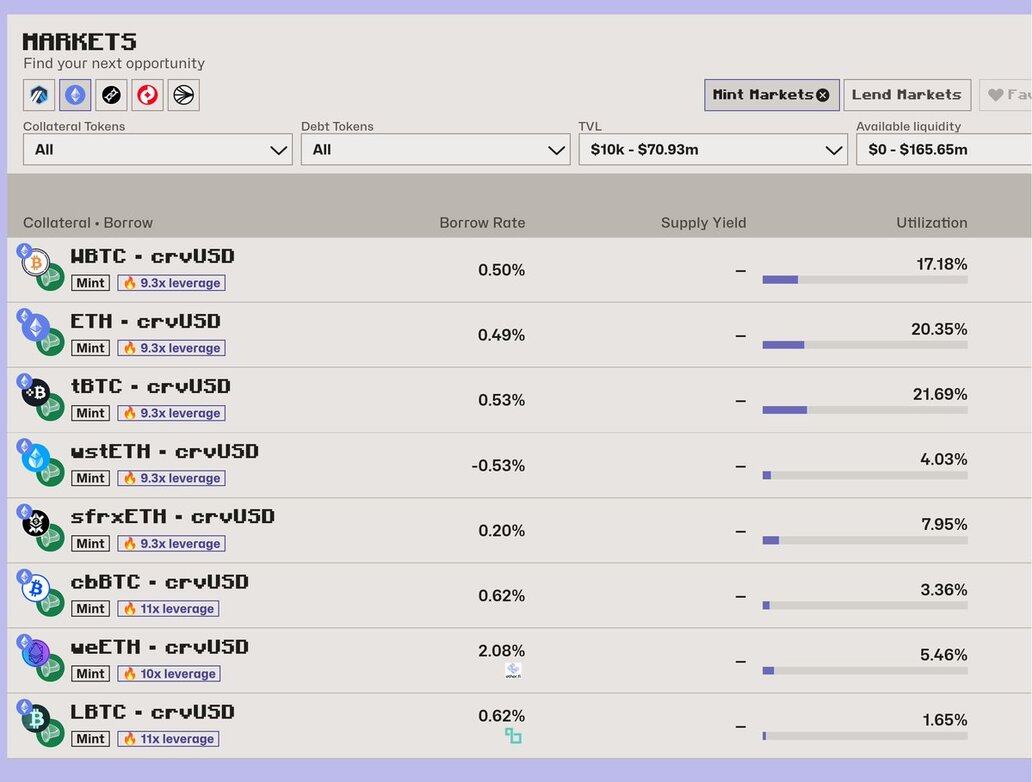
Task: Enable the Lend Markets filter
Action: tap(906, 95)
